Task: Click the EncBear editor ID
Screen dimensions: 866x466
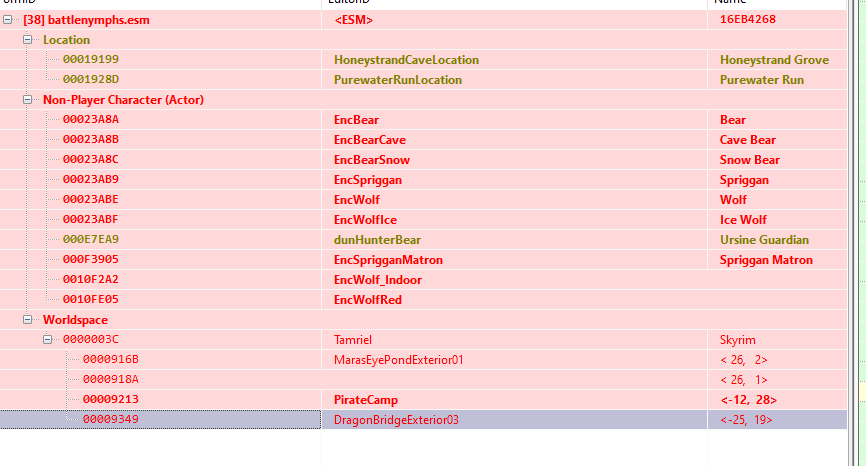Action: point(356,120)
